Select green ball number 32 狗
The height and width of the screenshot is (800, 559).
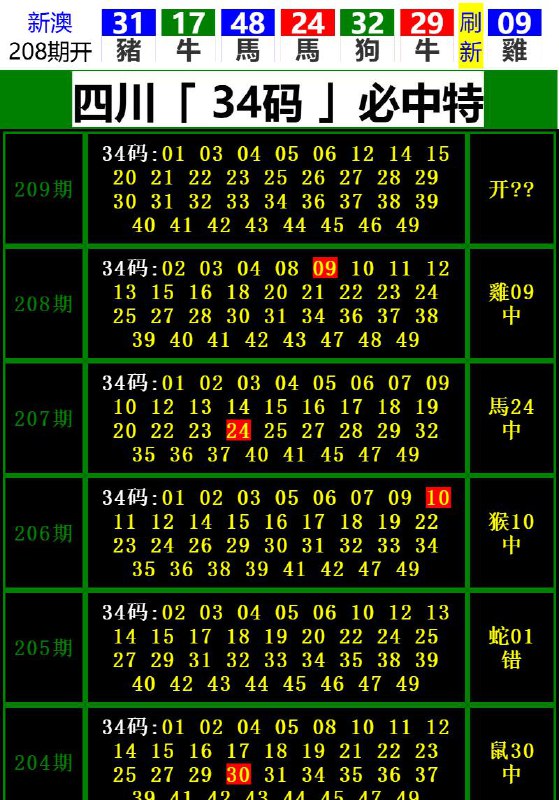(367, 37)
